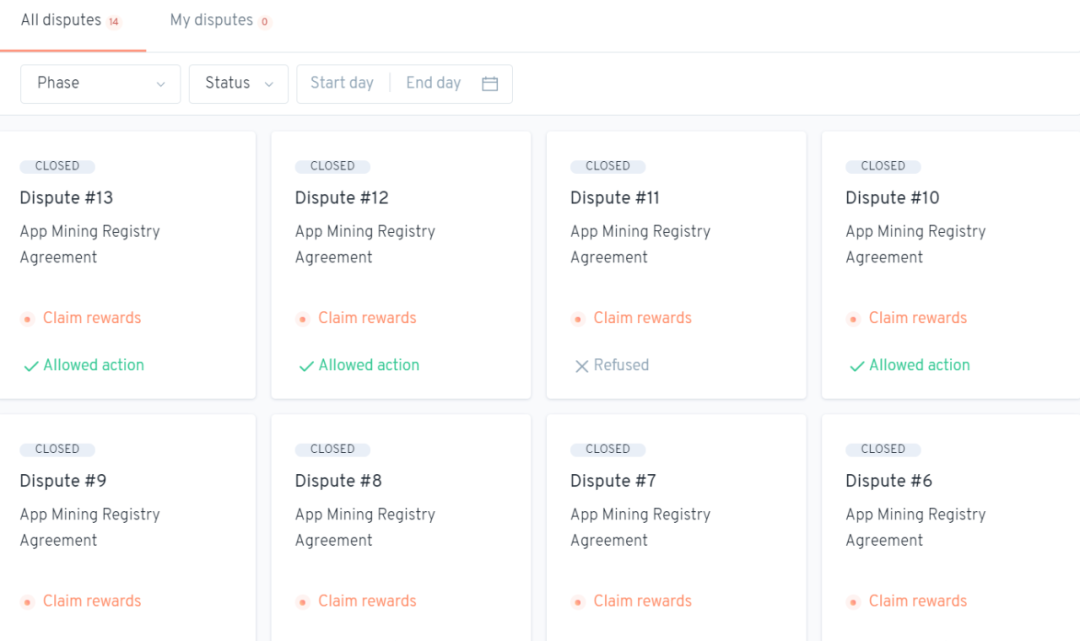Image resolution: width=1080 pixels, height=641 pixels.
Task: Click Claim rewards icon on Dispute #8
Action: [303, 602]
